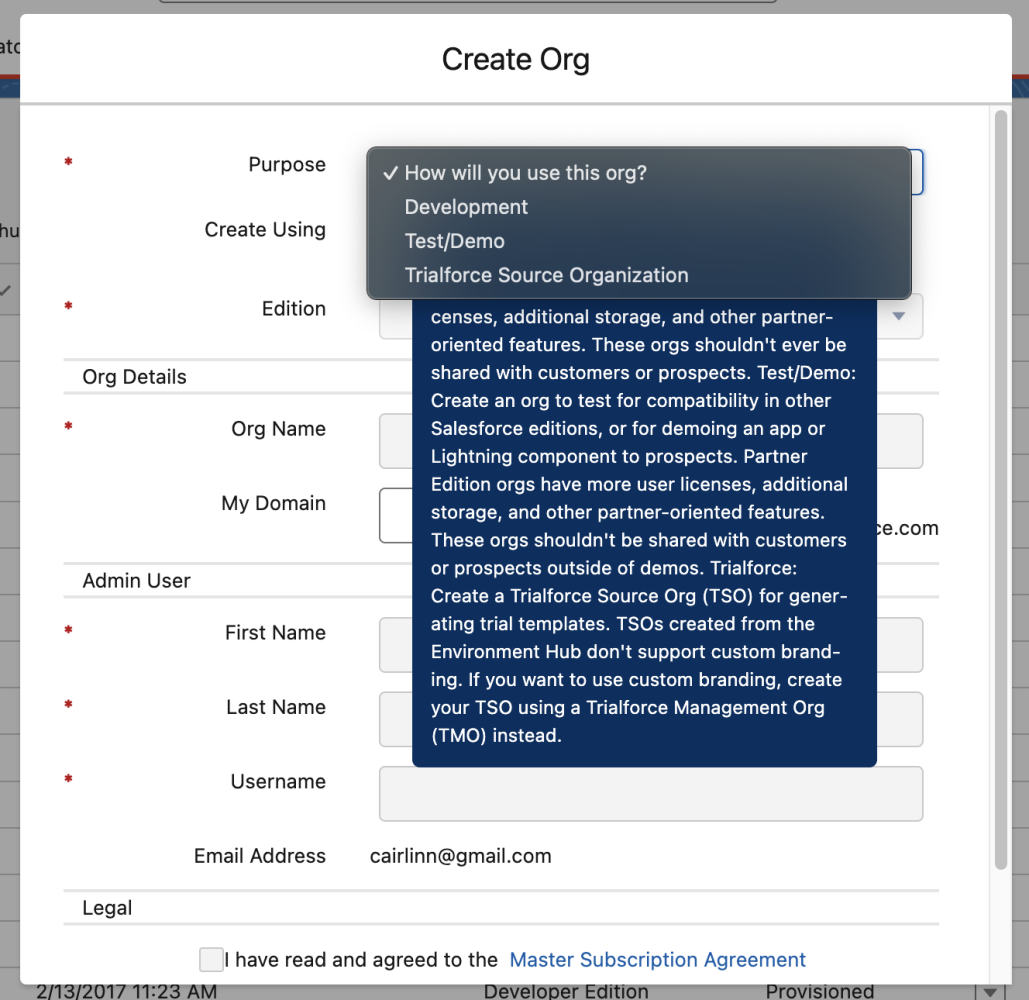Pick "Trialforce Source Organization" as the org purpose
The height and width of the screenshot is (1000, 1029).
pyautogui.click(x=546, y=275)
